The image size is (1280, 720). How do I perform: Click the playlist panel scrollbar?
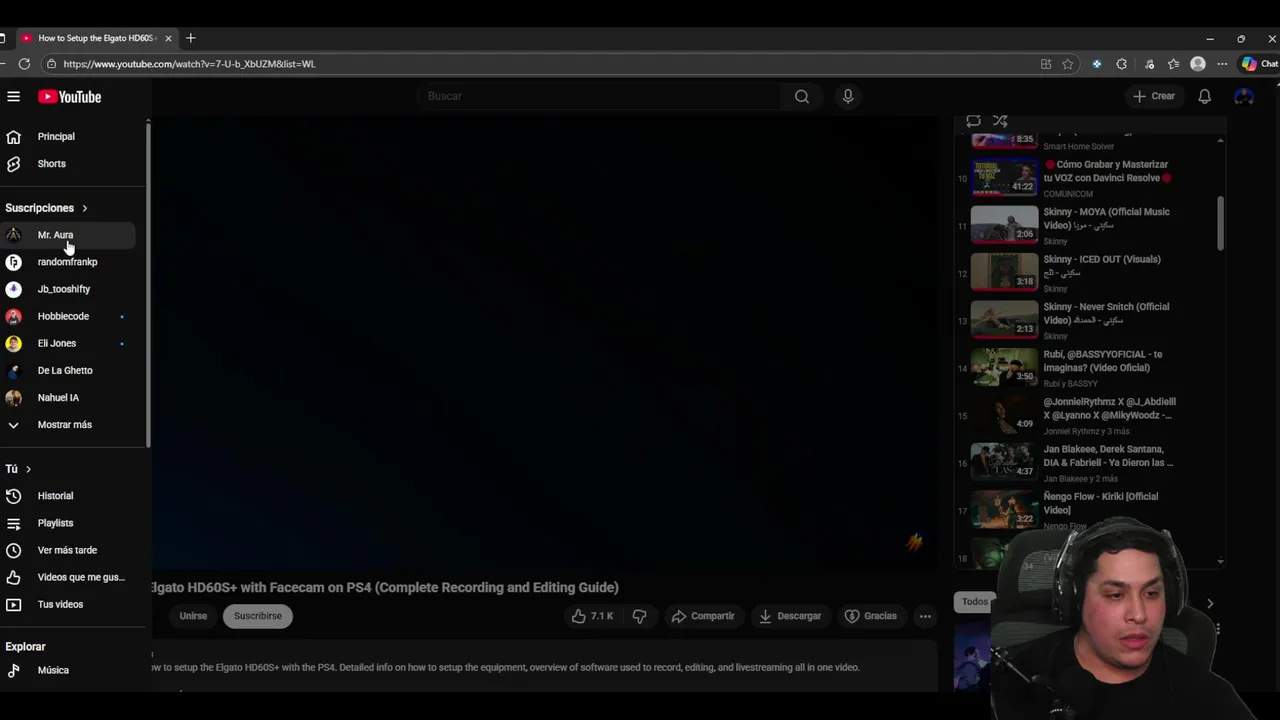[x=1220, y=223]
